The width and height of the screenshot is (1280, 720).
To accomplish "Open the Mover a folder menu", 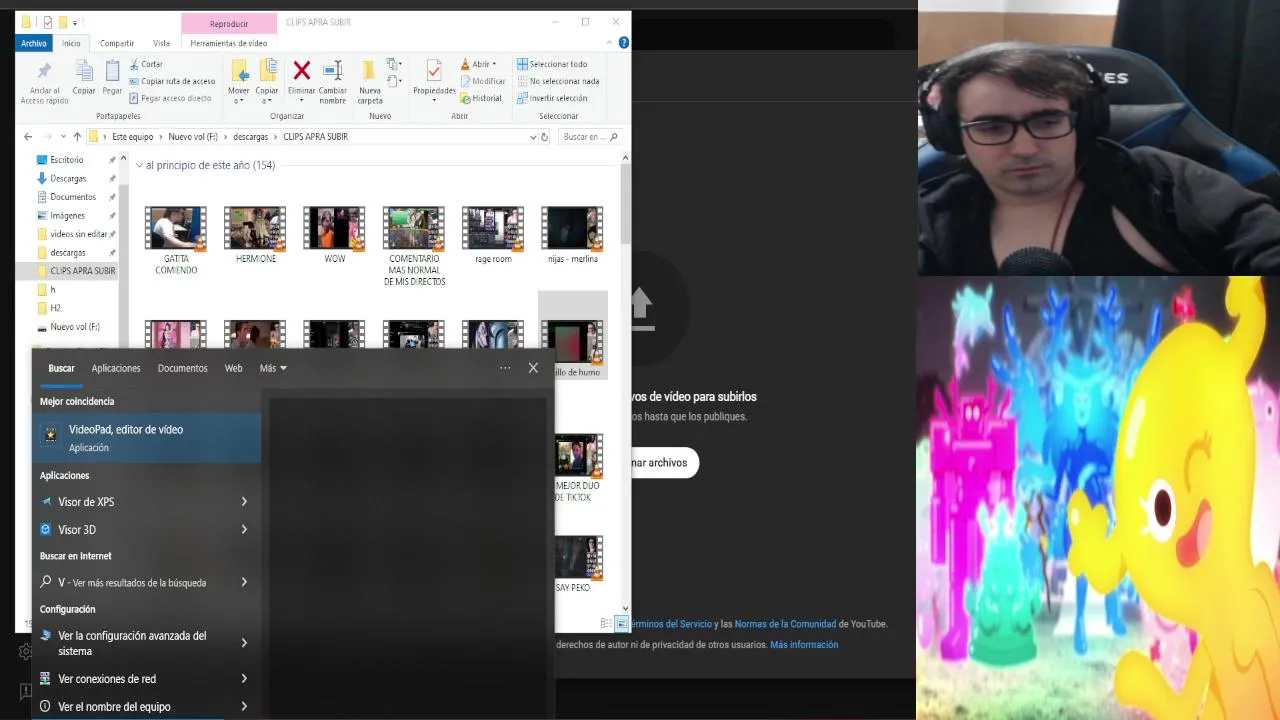I will 239,83.
